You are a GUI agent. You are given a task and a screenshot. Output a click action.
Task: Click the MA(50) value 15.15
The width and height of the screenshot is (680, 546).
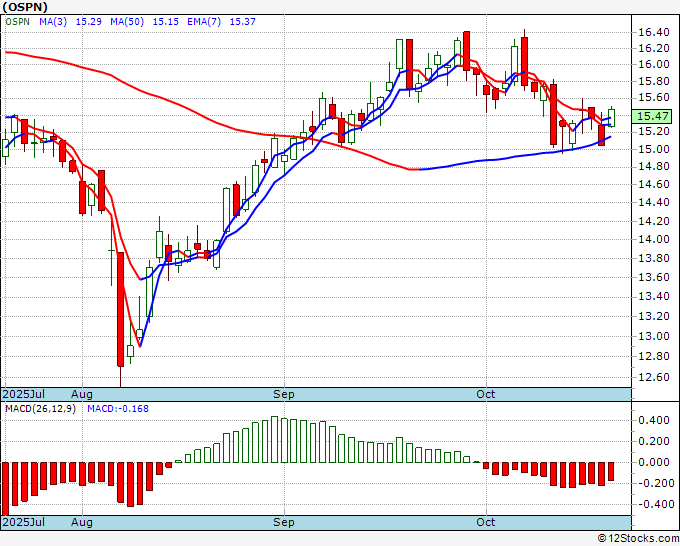pyautogui.click(x=166, y=21)
